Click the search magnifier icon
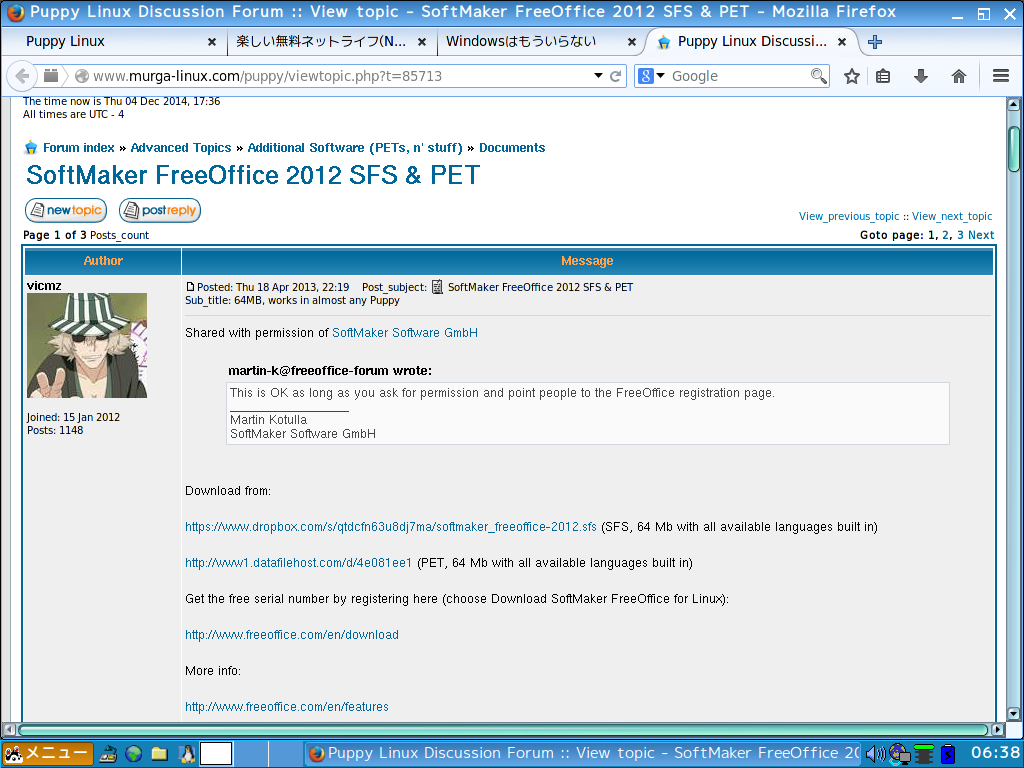Screen dimensions: 1024x768 coord(818,76)
